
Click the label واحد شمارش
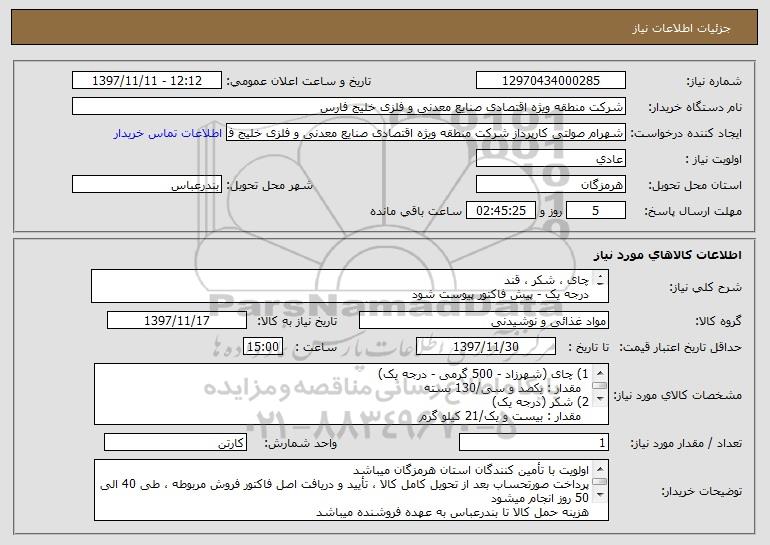tap(301, 443)
